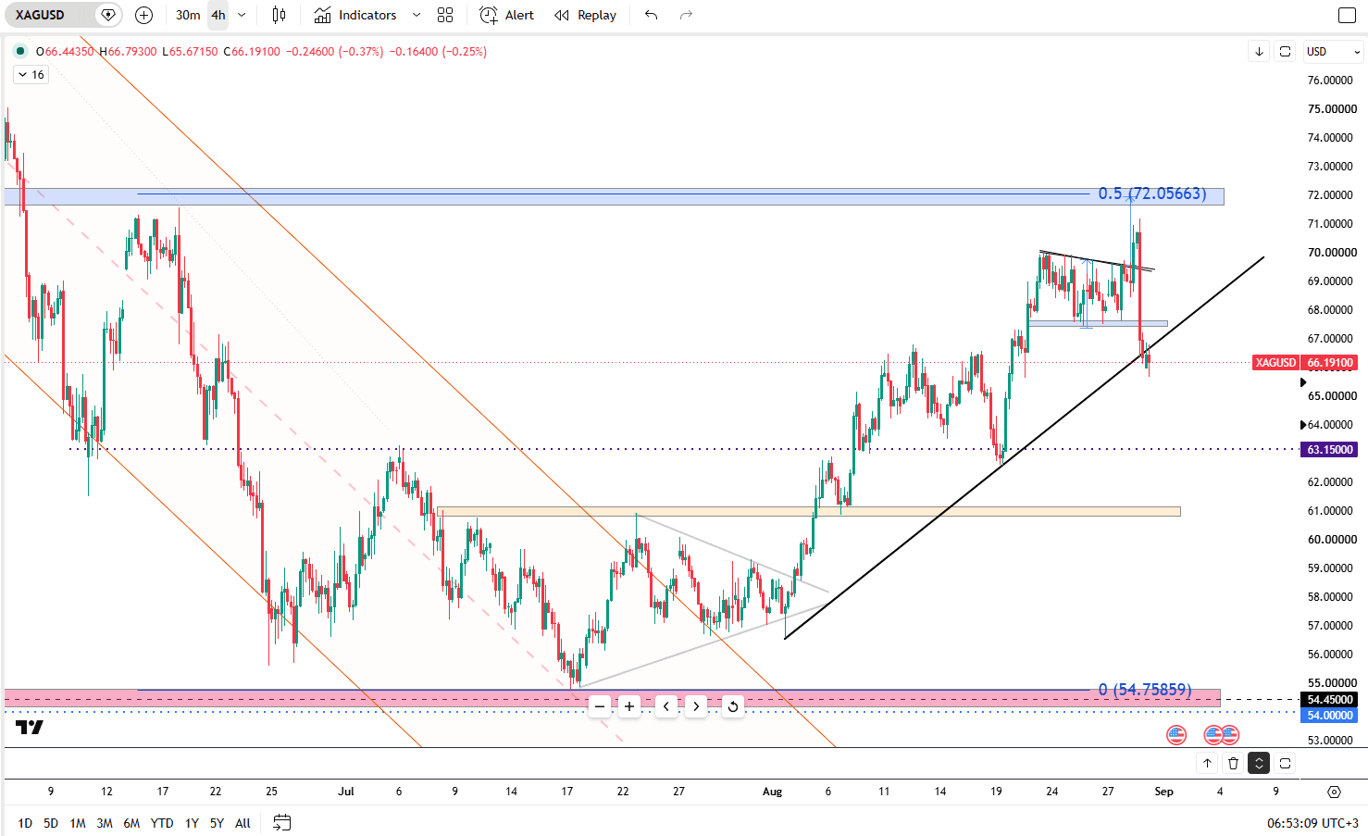
Task: Select the 1Y date range
Action: point(191,823)
